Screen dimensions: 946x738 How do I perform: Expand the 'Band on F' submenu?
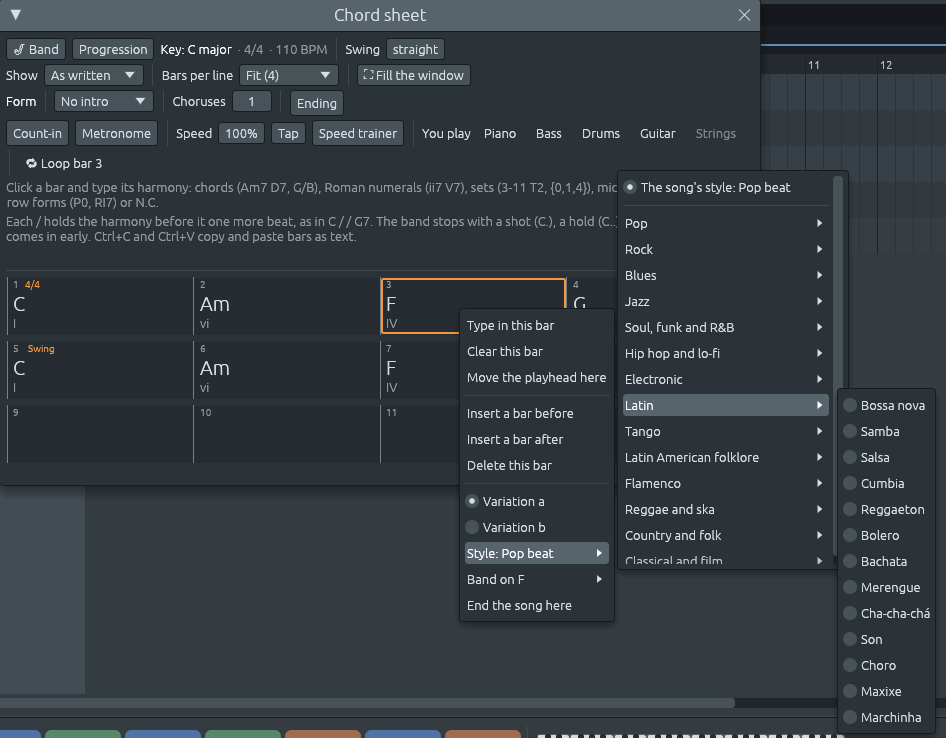(536, 579)
